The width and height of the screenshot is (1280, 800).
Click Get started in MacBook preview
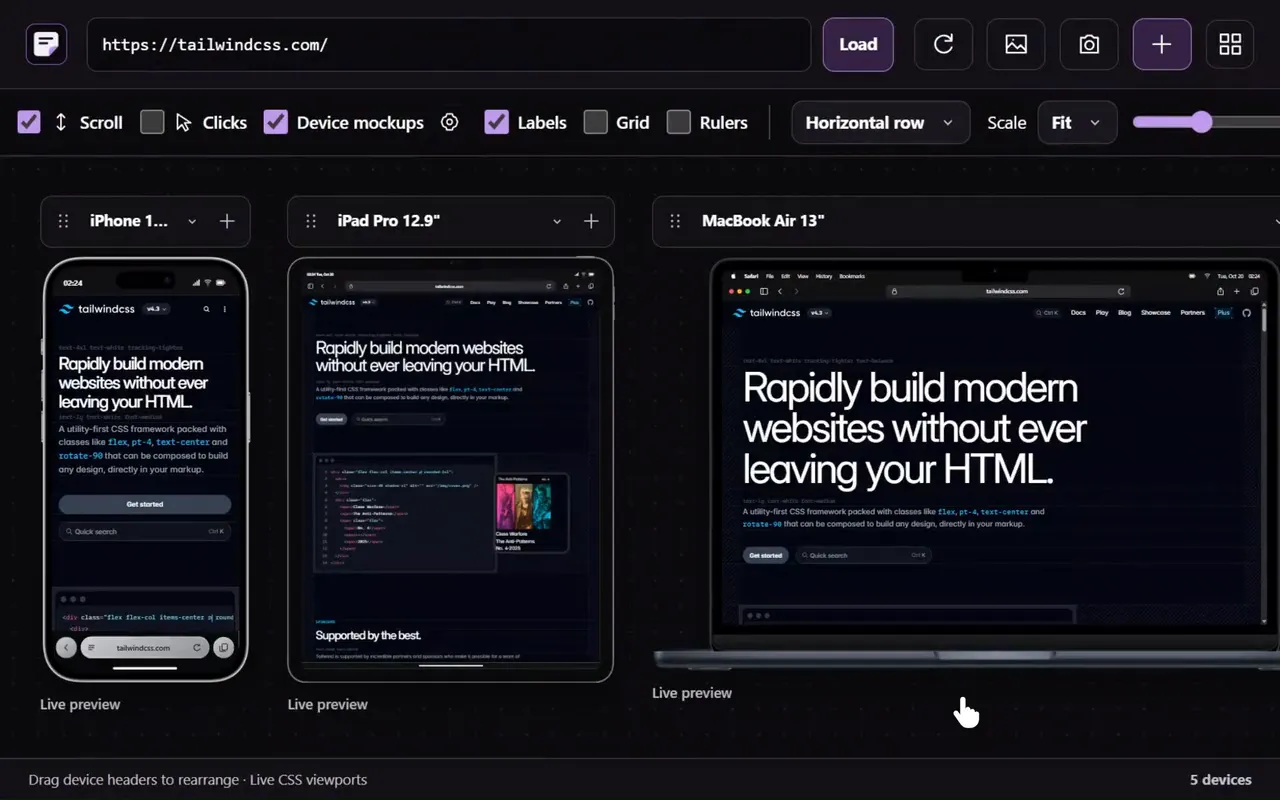click(x=766, y=555)
